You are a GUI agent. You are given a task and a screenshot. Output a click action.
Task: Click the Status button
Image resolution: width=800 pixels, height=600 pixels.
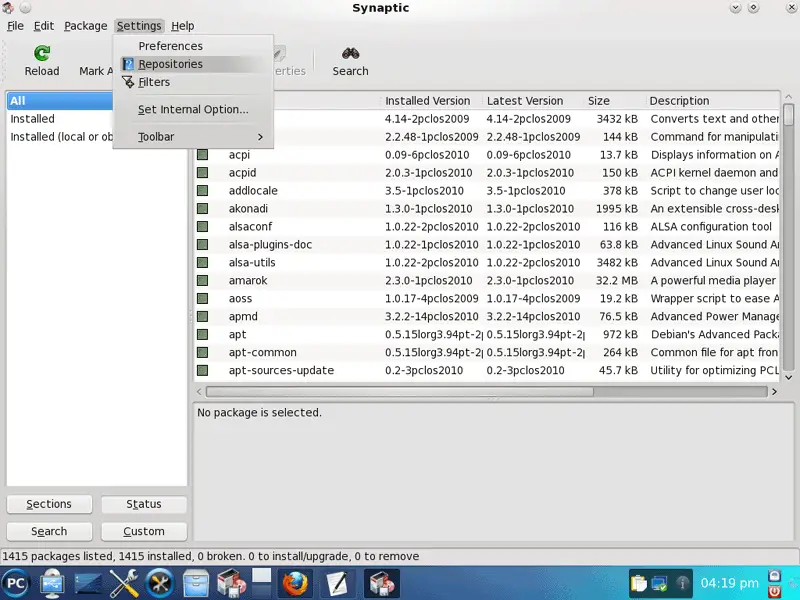tap(144, 504)
